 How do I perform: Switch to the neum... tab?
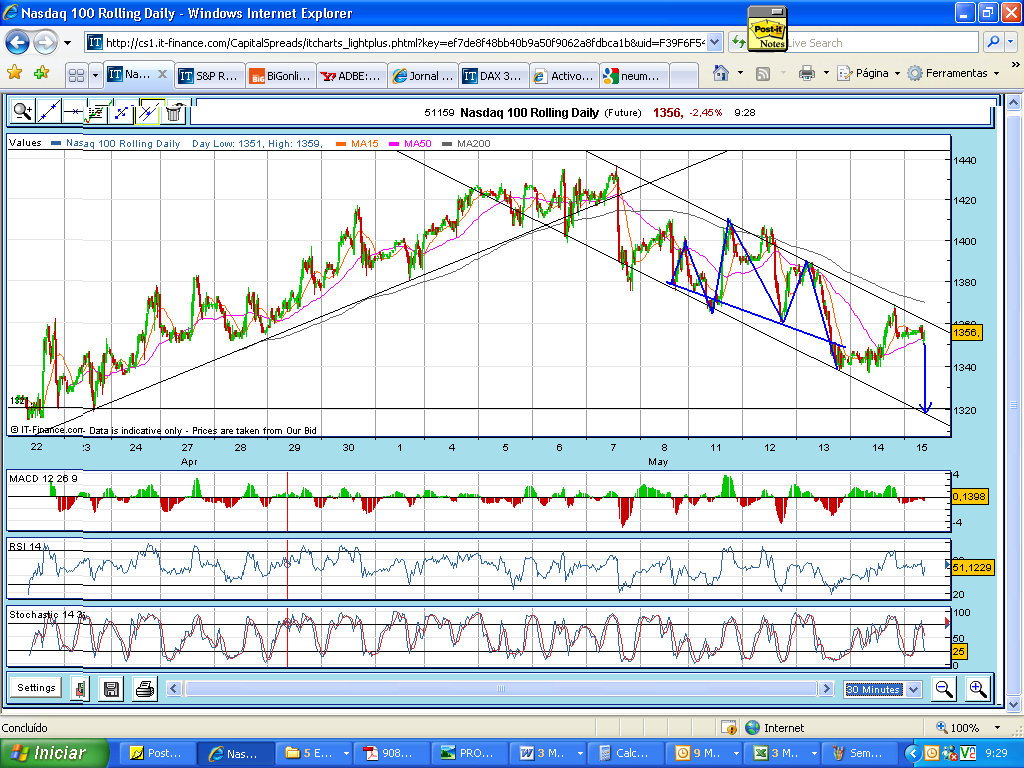(x=635, y=76)
